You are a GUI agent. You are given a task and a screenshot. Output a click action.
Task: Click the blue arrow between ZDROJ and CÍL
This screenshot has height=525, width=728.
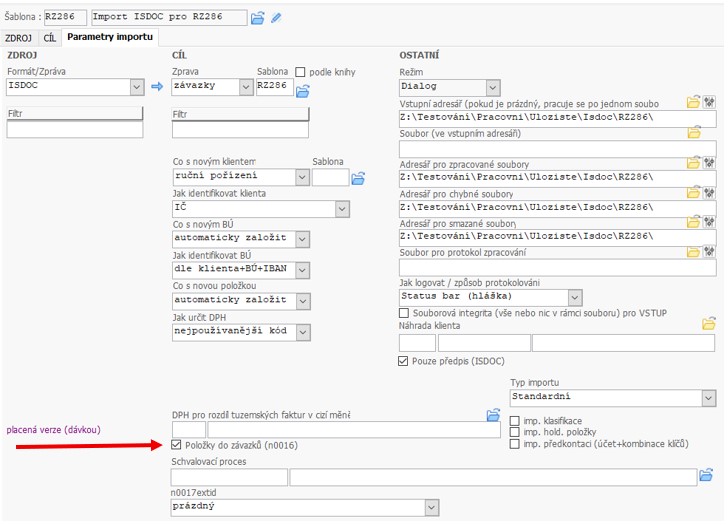pyautogui.click(x=156, y=87)
